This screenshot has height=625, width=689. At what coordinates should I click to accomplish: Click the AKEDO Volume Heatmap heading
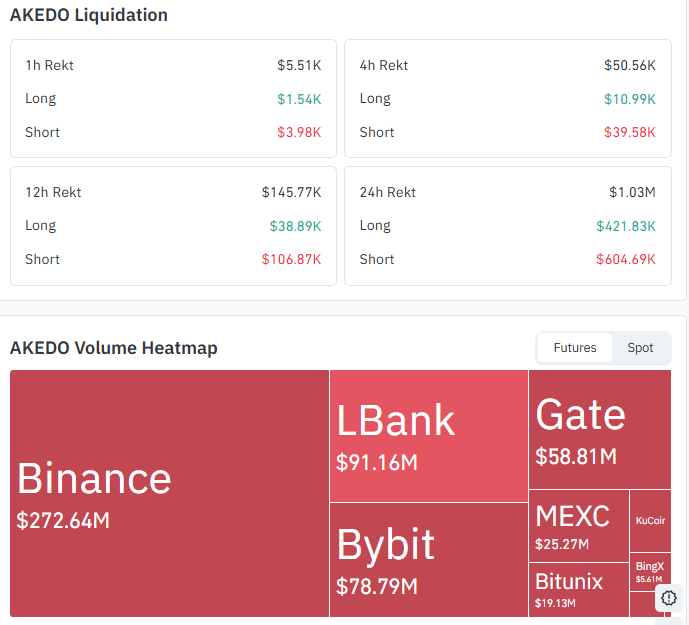tap(114, 348)
